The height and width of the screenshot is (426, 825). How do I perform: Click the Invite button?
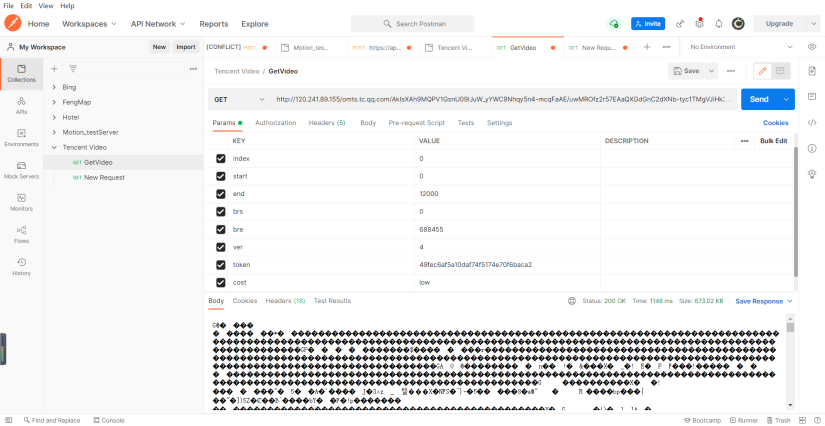pos(648,24)
